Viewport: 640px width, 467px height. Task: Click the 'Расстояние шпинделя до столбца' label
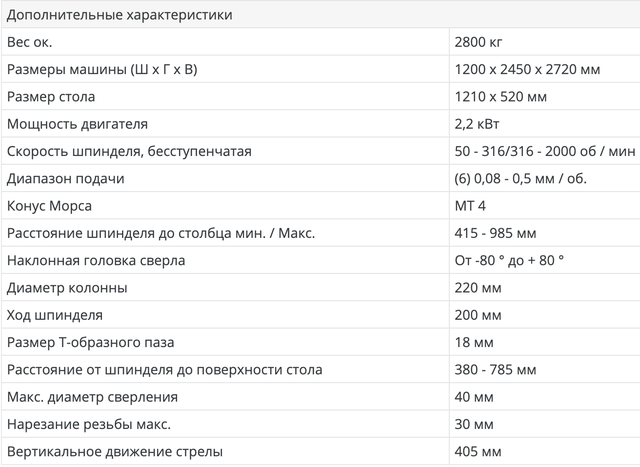120,234
